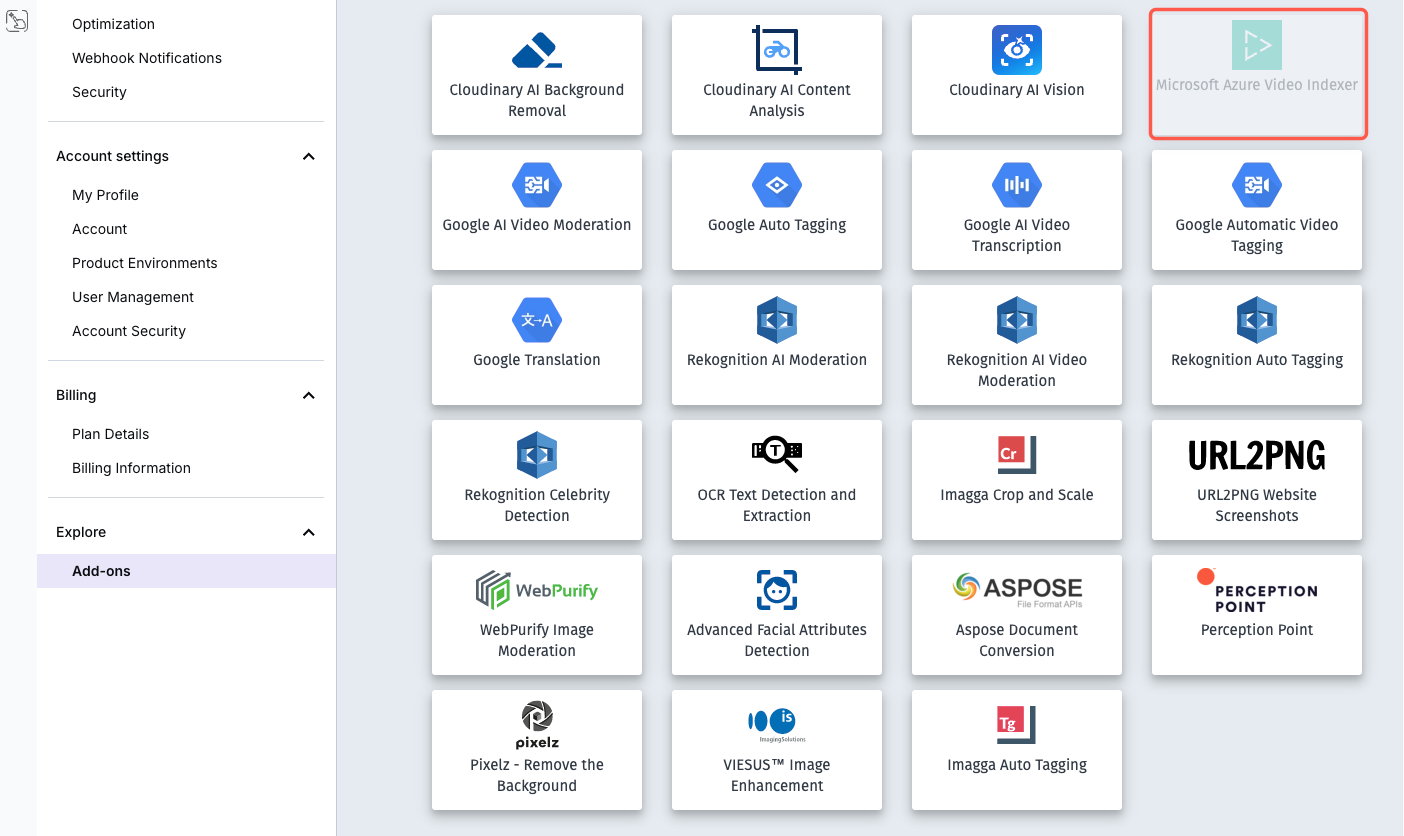Open Google Translation label
Viewport: 1404px width, 836px height.
537,360
